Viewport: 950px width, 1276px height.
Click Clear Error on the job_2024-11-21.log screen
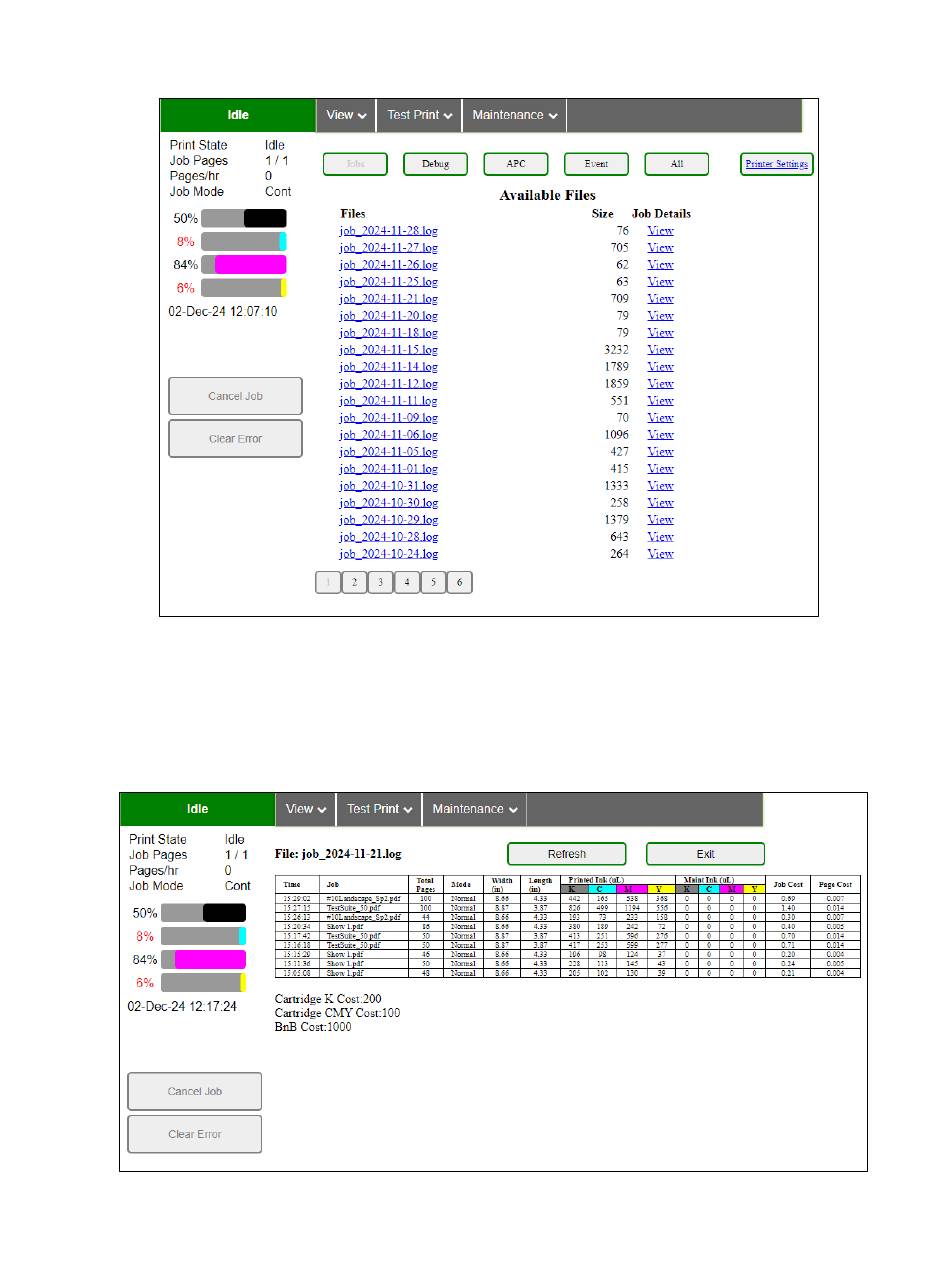click(195, 1134)
